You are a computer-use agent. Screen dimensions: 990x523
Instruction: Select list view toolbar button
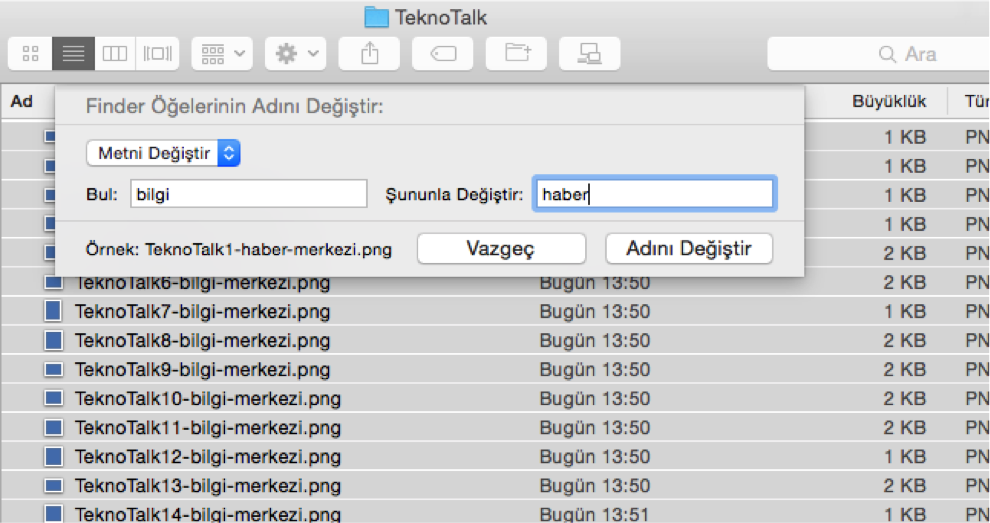click(73, 54)
